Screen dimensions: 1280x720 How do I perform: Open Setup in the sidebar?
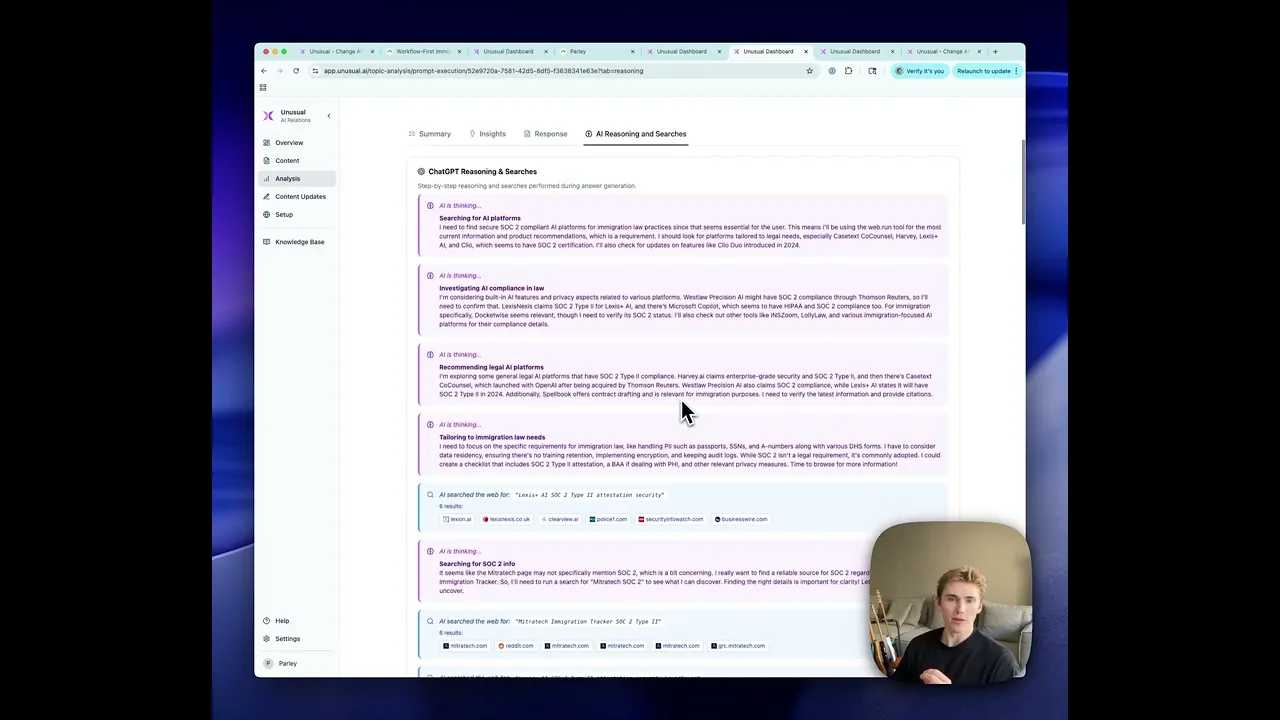pos(284,215)
